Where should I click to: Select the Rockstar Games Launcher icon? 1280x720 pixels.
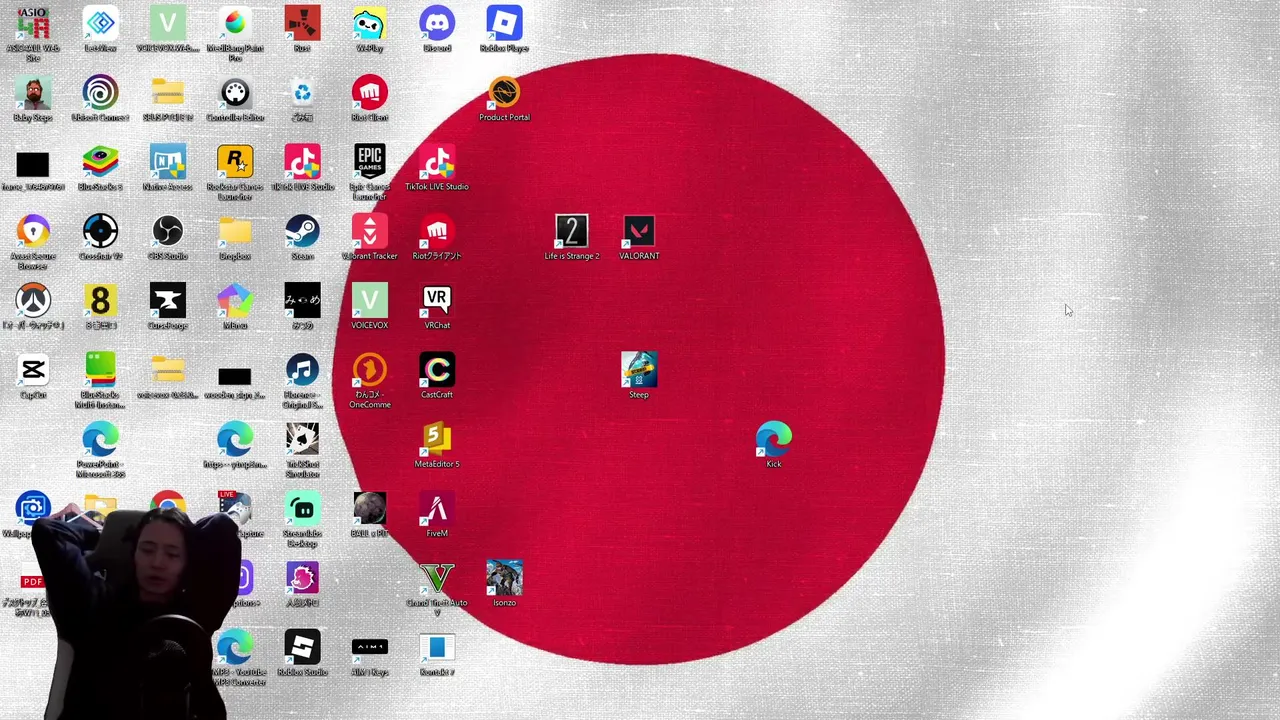[x=235, y=162]
